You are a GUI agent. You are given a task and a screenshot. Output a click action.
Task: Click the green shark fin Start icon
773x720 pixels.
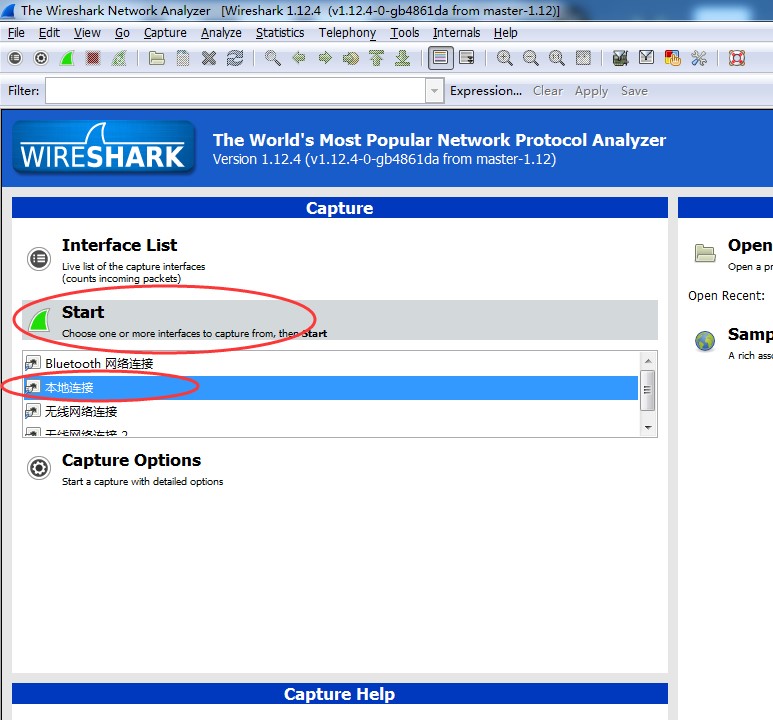tap(39, 321)
